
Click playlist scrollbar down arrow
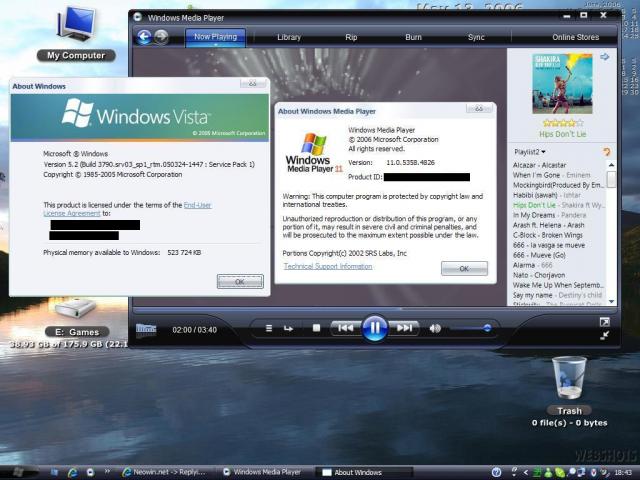(x=611, y=302)
